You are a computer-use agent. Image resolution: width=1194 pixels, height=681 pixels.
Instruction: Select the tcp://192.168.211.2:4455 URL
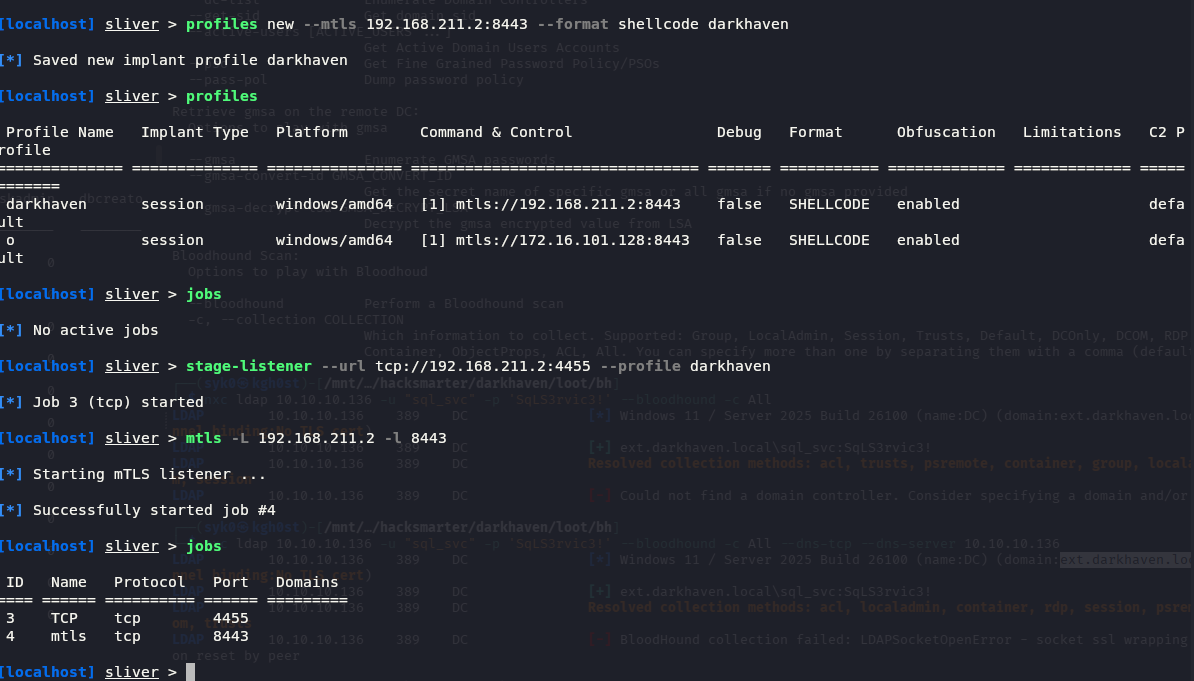coord(483,366)
